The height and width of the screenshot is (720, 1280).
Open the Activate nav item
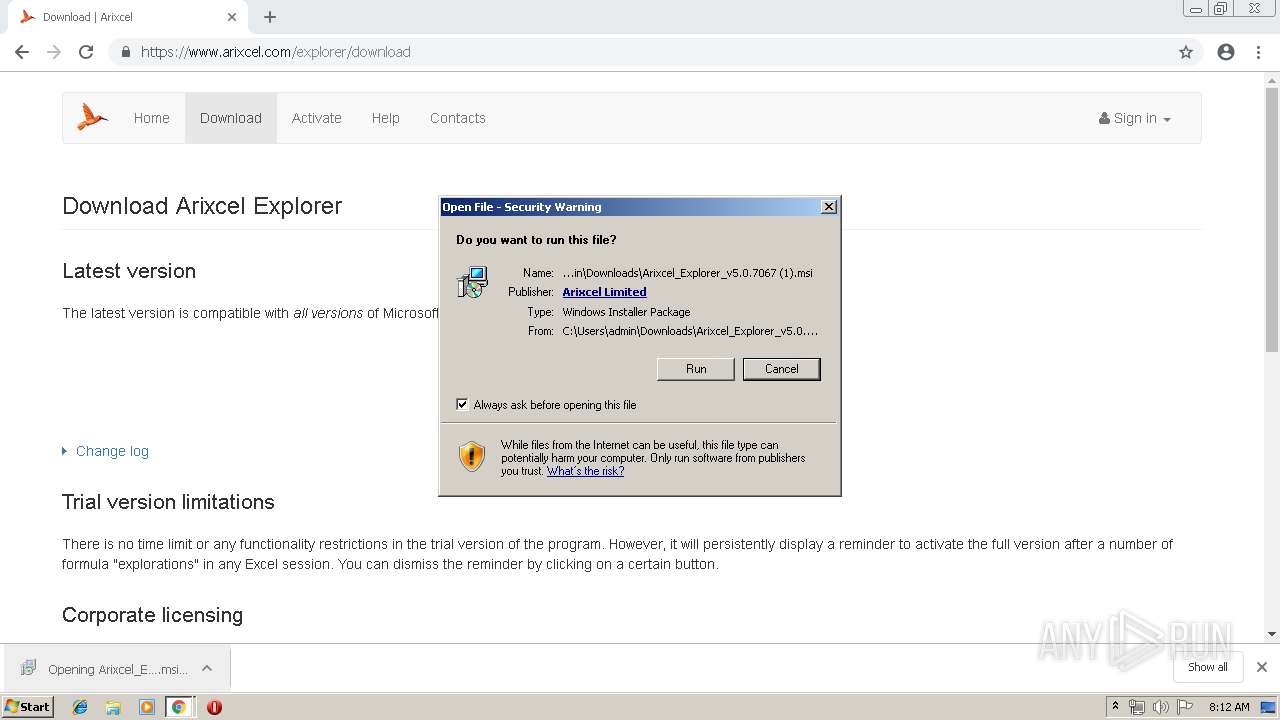(x=317, y=118)
